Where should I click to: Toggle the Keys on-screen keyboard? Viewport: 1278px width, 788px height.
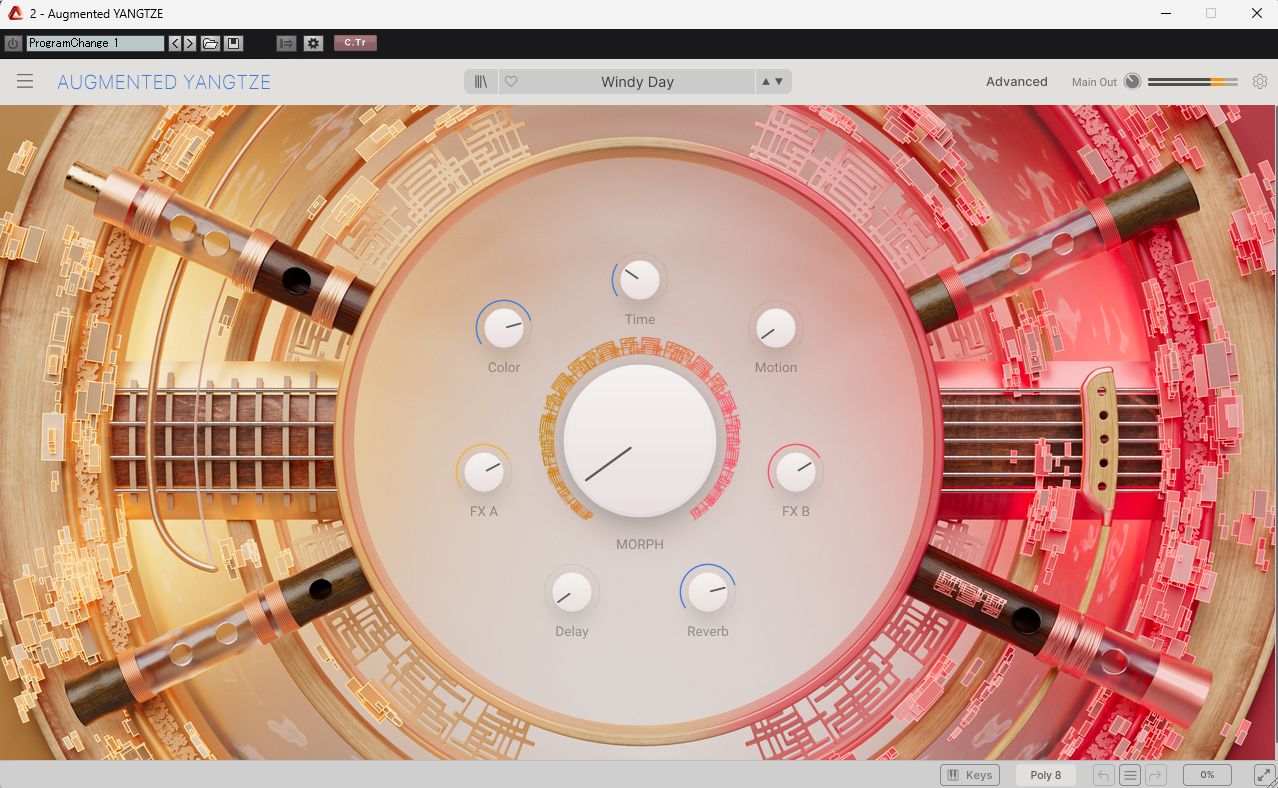[x=969, y=775]
